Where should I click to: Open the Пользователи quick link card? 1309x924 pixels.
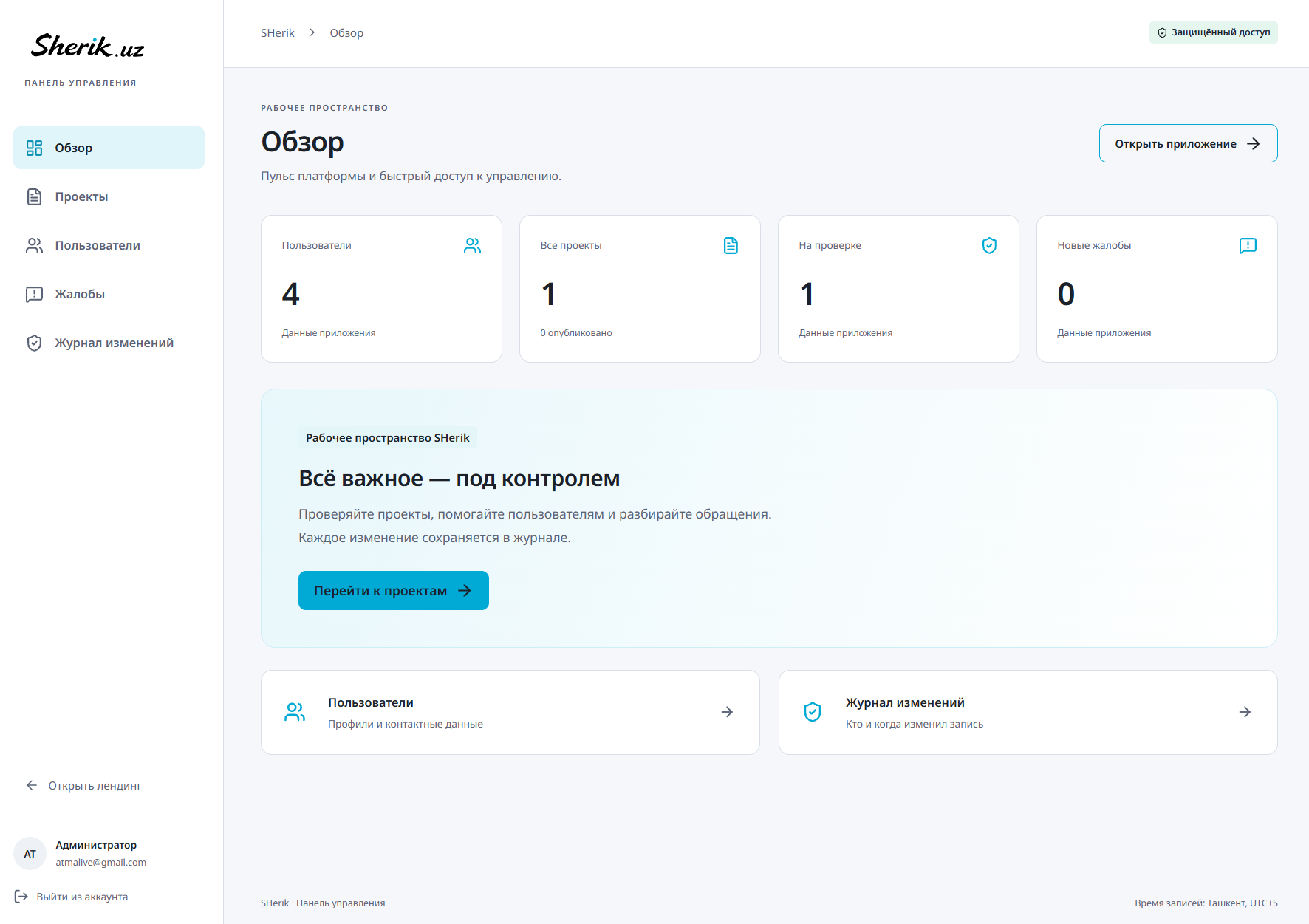coord(510,712)
